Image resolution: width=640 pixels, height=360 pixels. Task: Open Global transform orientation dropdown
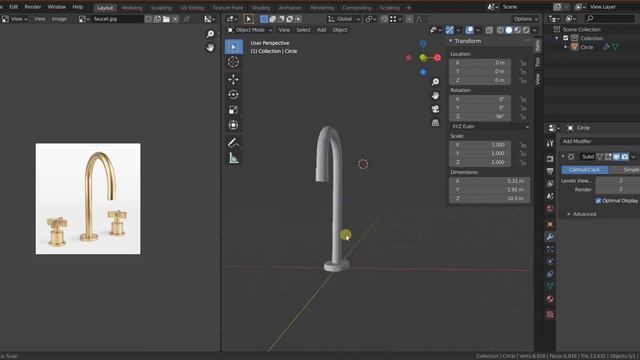pyautogui.click(x=344, y=19)
